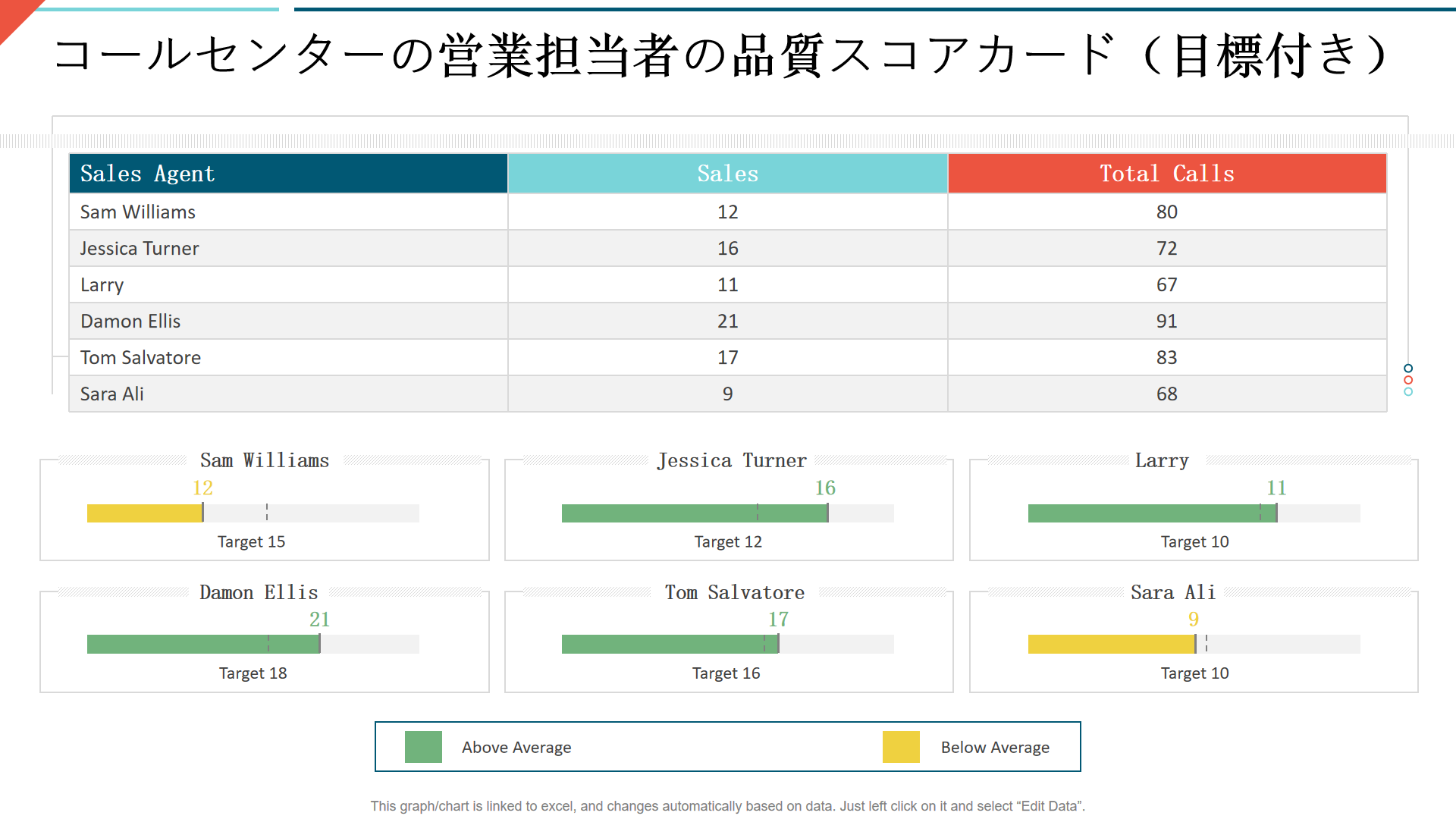
Task: Click the teal circle marker at right
Action: coord(1408,392)
